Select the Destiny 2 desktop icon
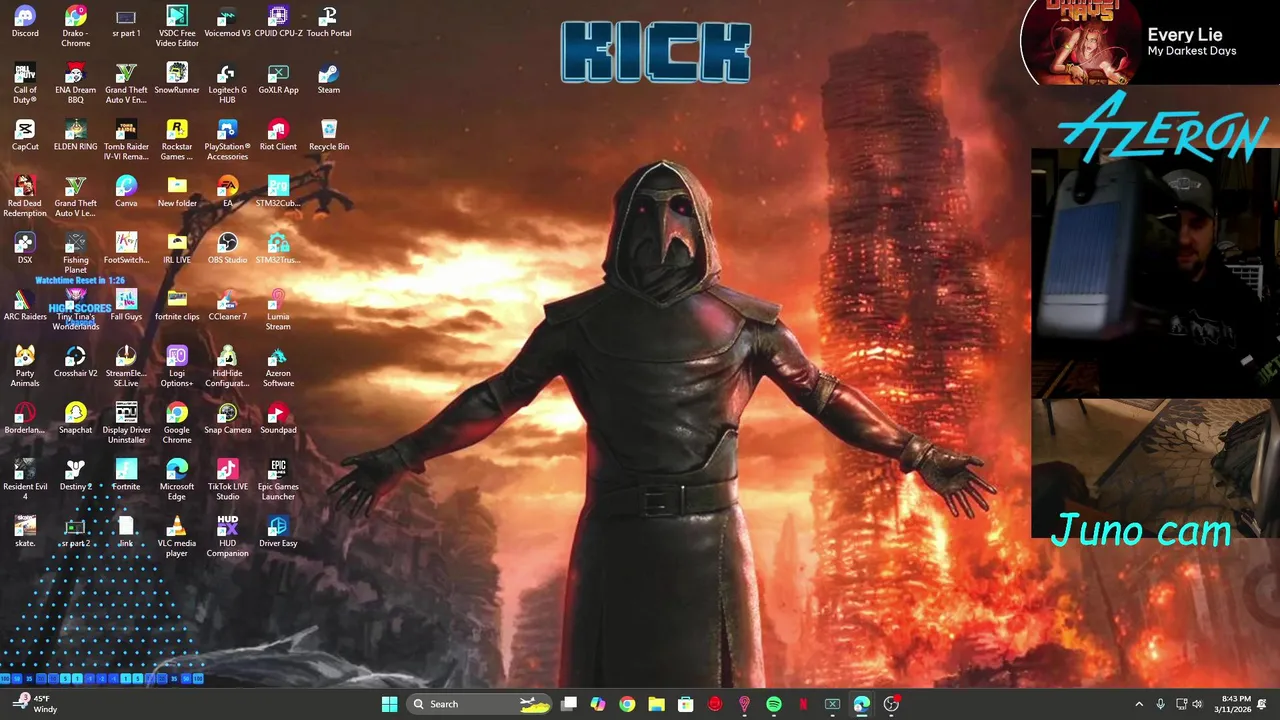 click(76, 476)
